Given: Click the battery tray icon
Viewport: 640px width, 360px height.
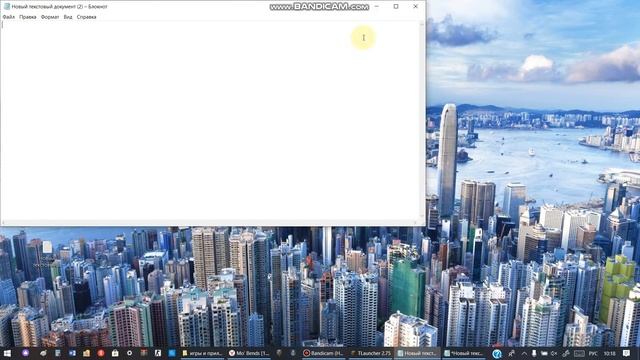Looking at the screenshot, I should point(544,353).
